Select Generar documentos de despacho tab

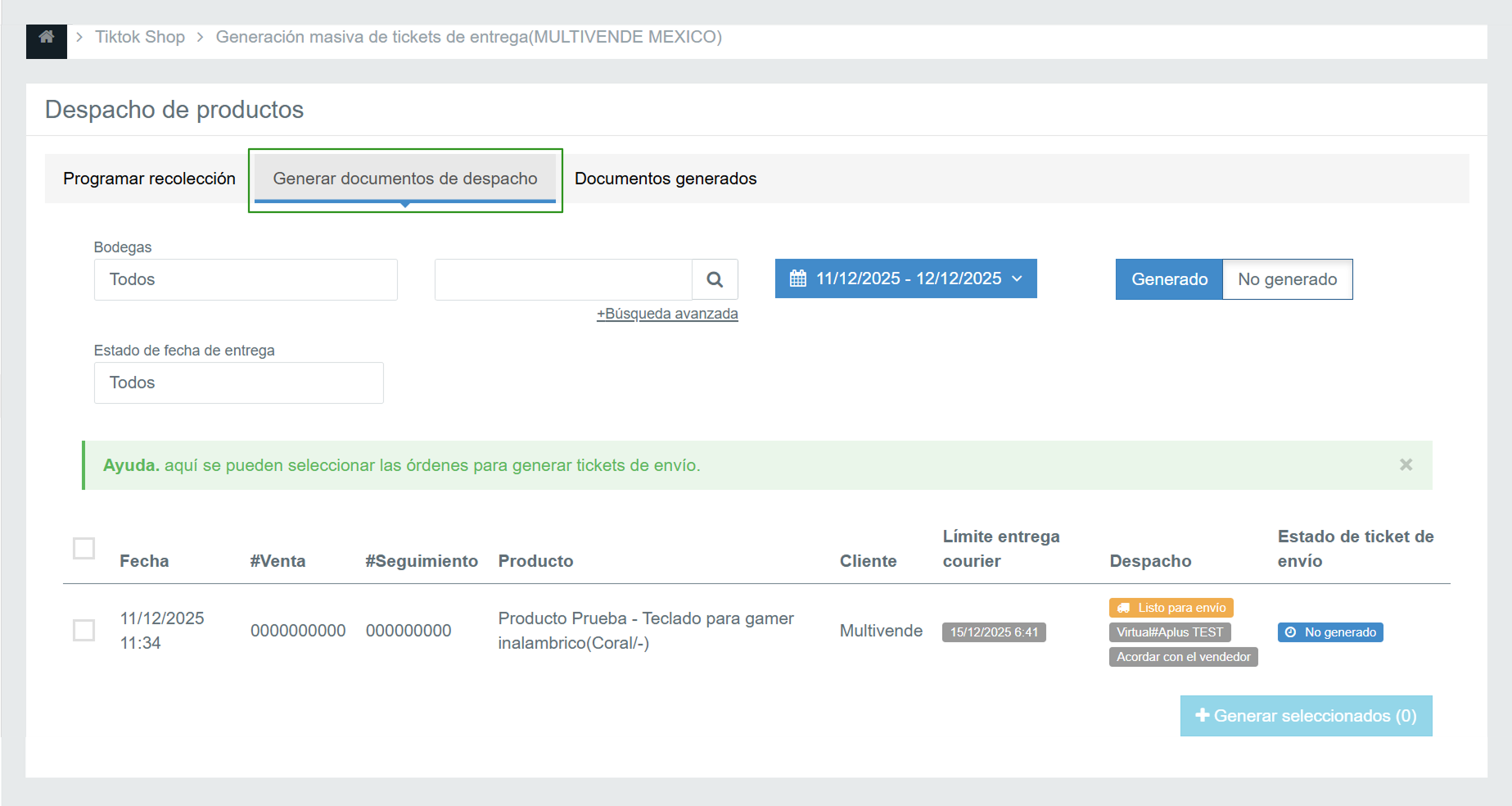[405, 179]
